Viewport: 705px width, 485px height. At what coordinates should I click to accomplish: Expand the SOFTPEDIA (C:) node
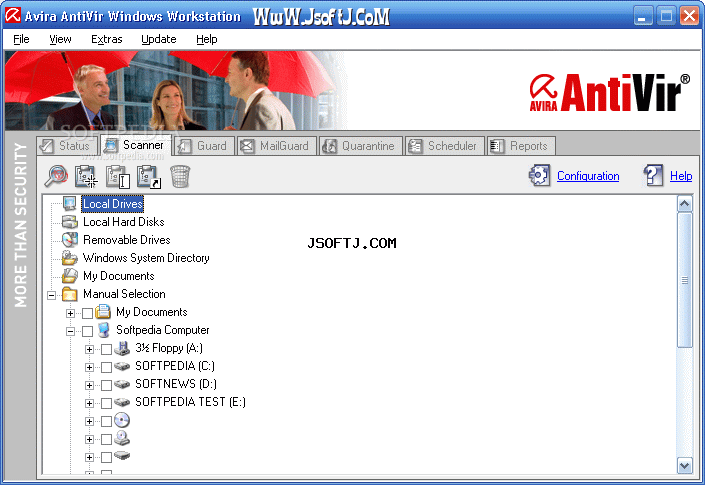89,367
